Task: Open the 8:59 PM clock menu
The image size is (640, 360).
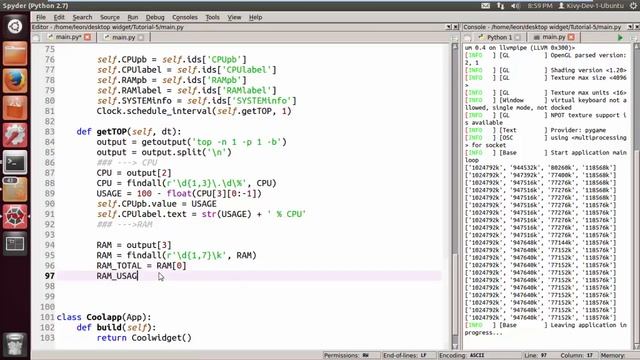Action: 539,6
